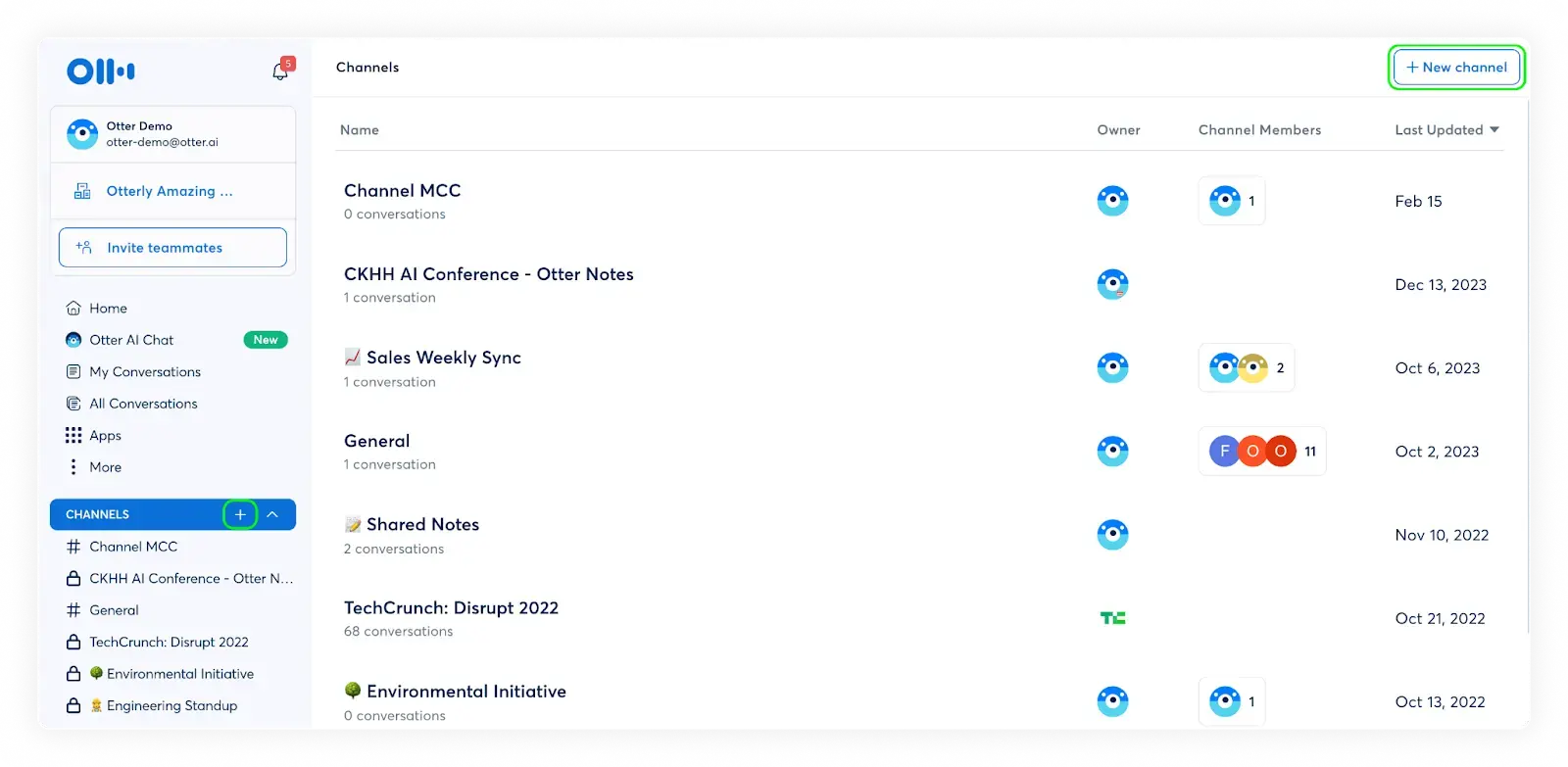Image resolution: width=1568 pixels, height=767 pixels.
Task: Click the TechCrunch owner logo
Action: click(1112, 618)
